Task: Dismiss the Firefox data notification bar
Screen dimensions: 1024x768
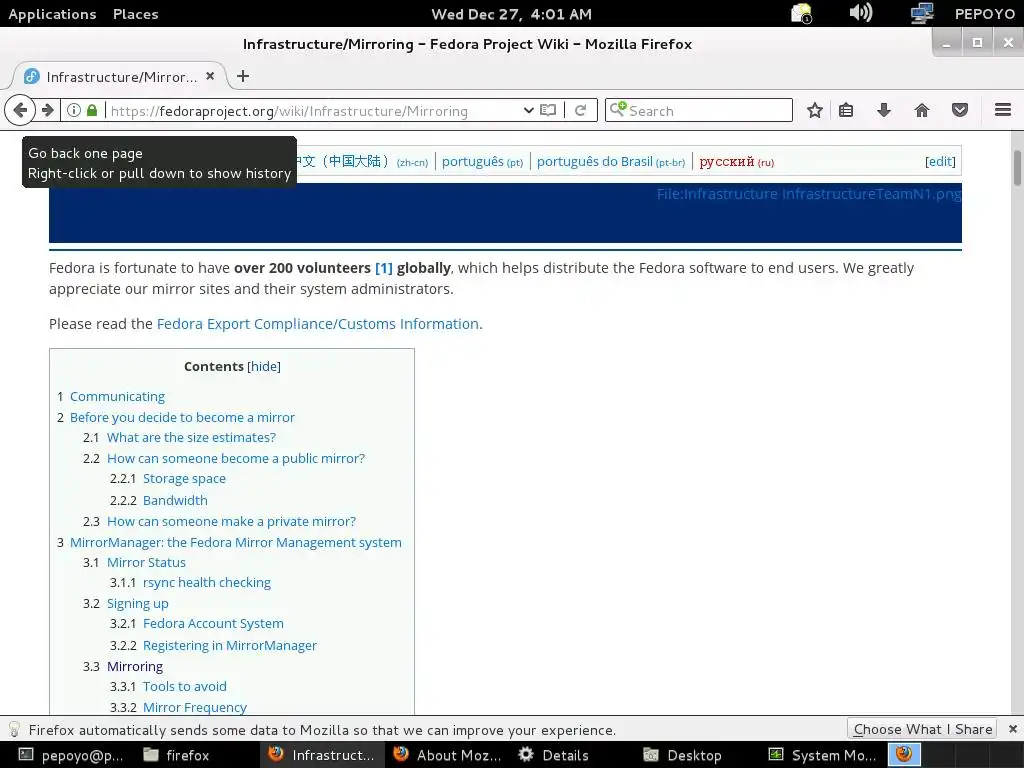Action: 1012,729
